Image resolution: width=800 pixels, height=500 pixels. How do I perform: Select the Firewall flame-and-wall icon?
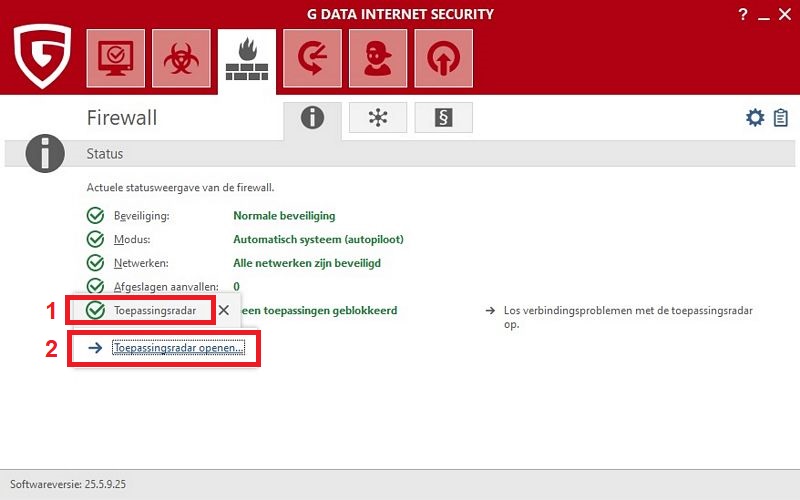[x=247, y=59]
